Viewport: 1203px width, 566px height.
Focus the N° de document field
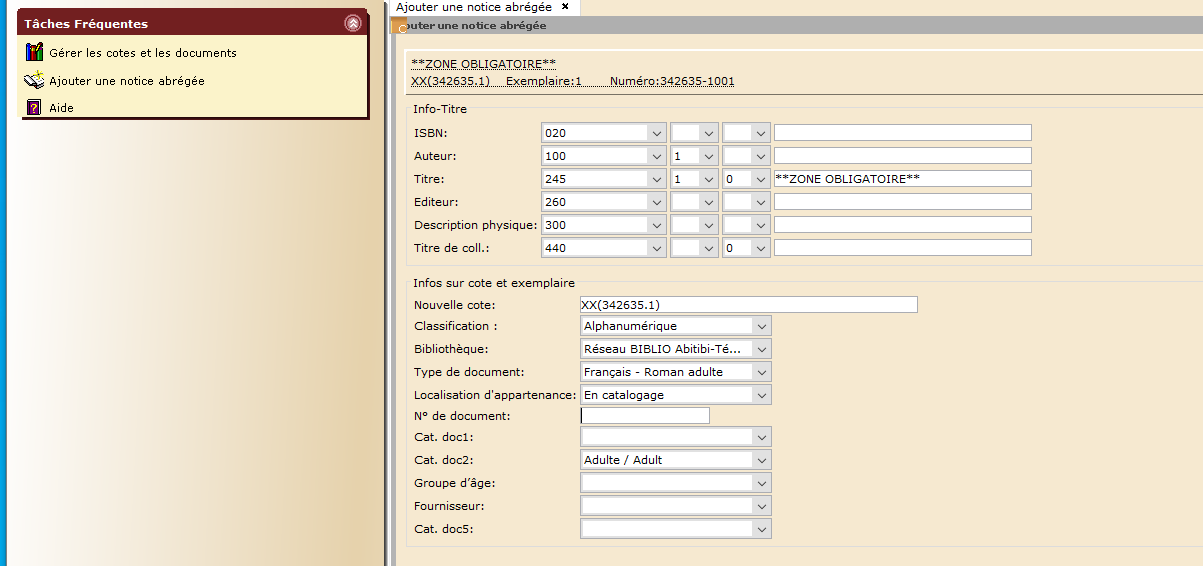coord(644,416)
